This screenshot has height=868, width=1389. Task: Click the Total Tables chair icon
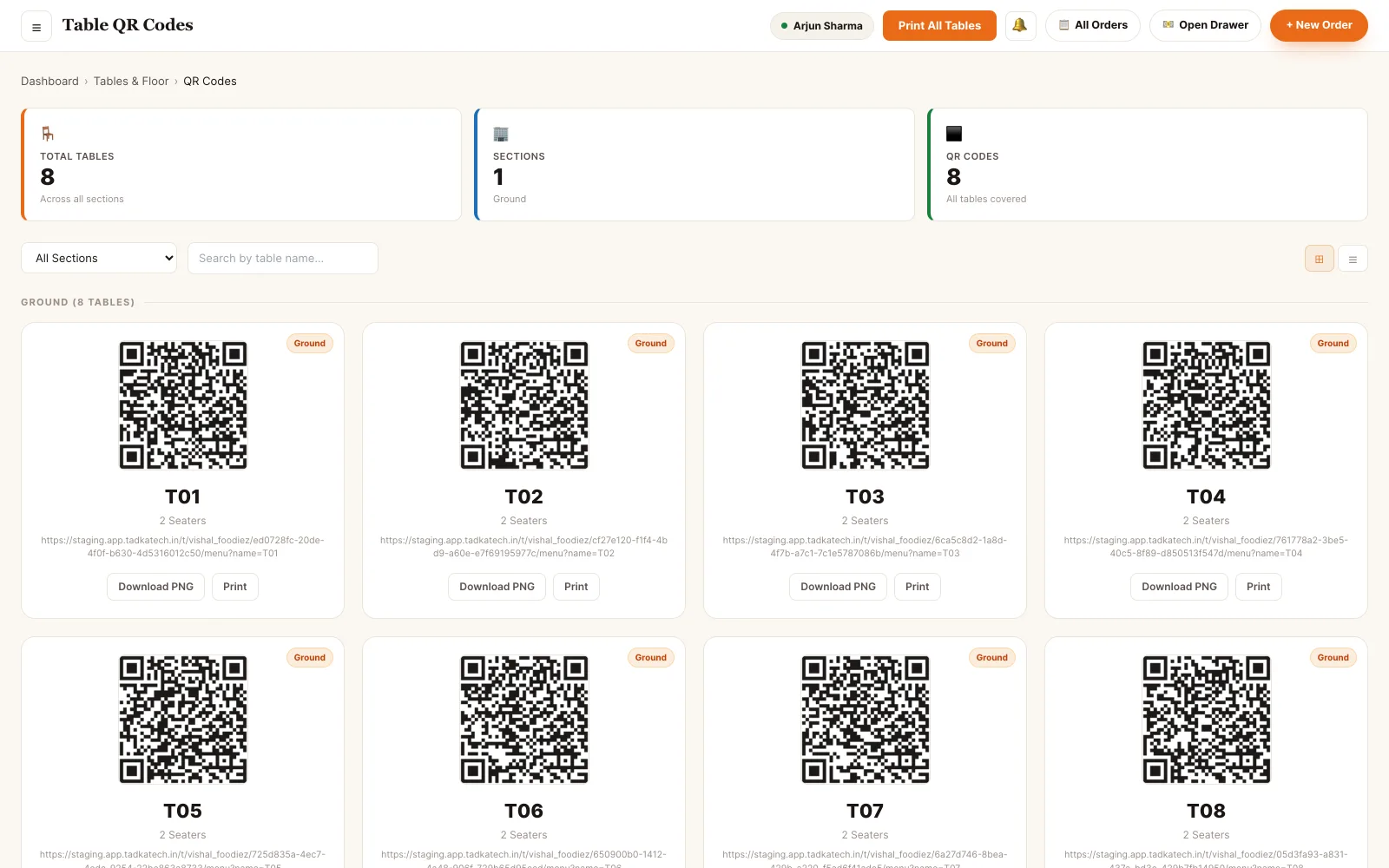(x=48, y=134)
